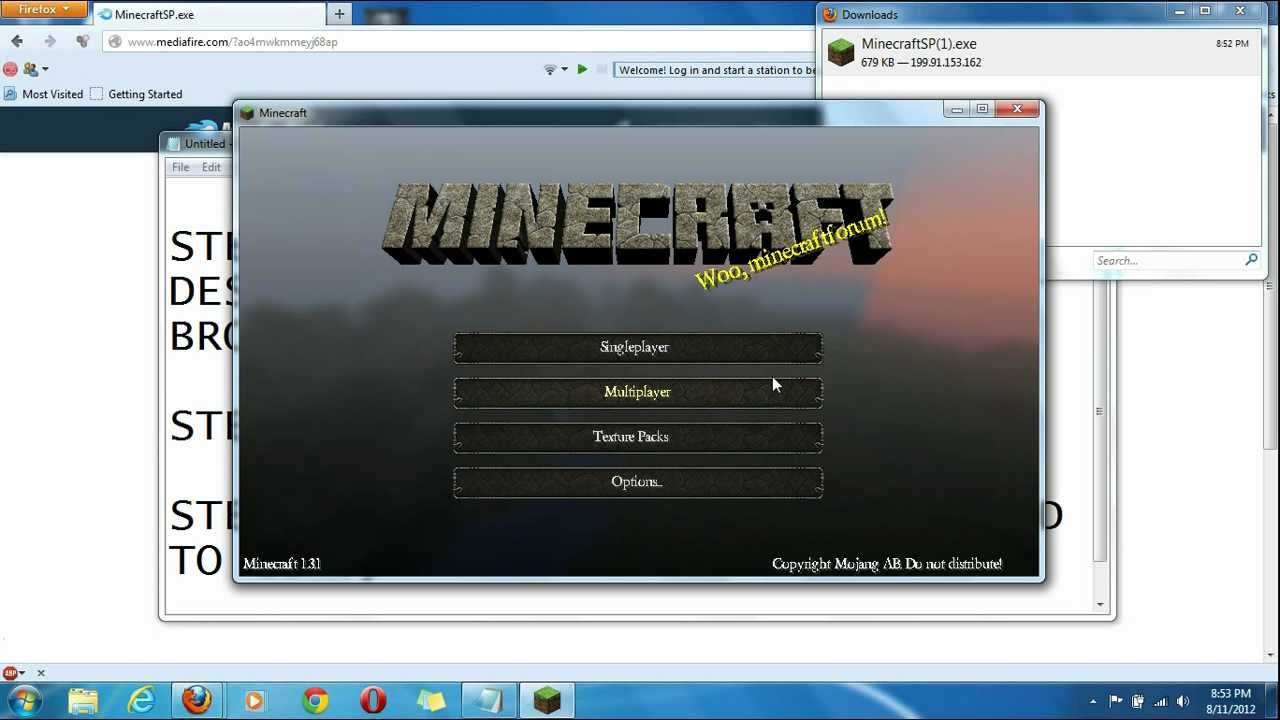Minimize the Minecraft window

957,109
